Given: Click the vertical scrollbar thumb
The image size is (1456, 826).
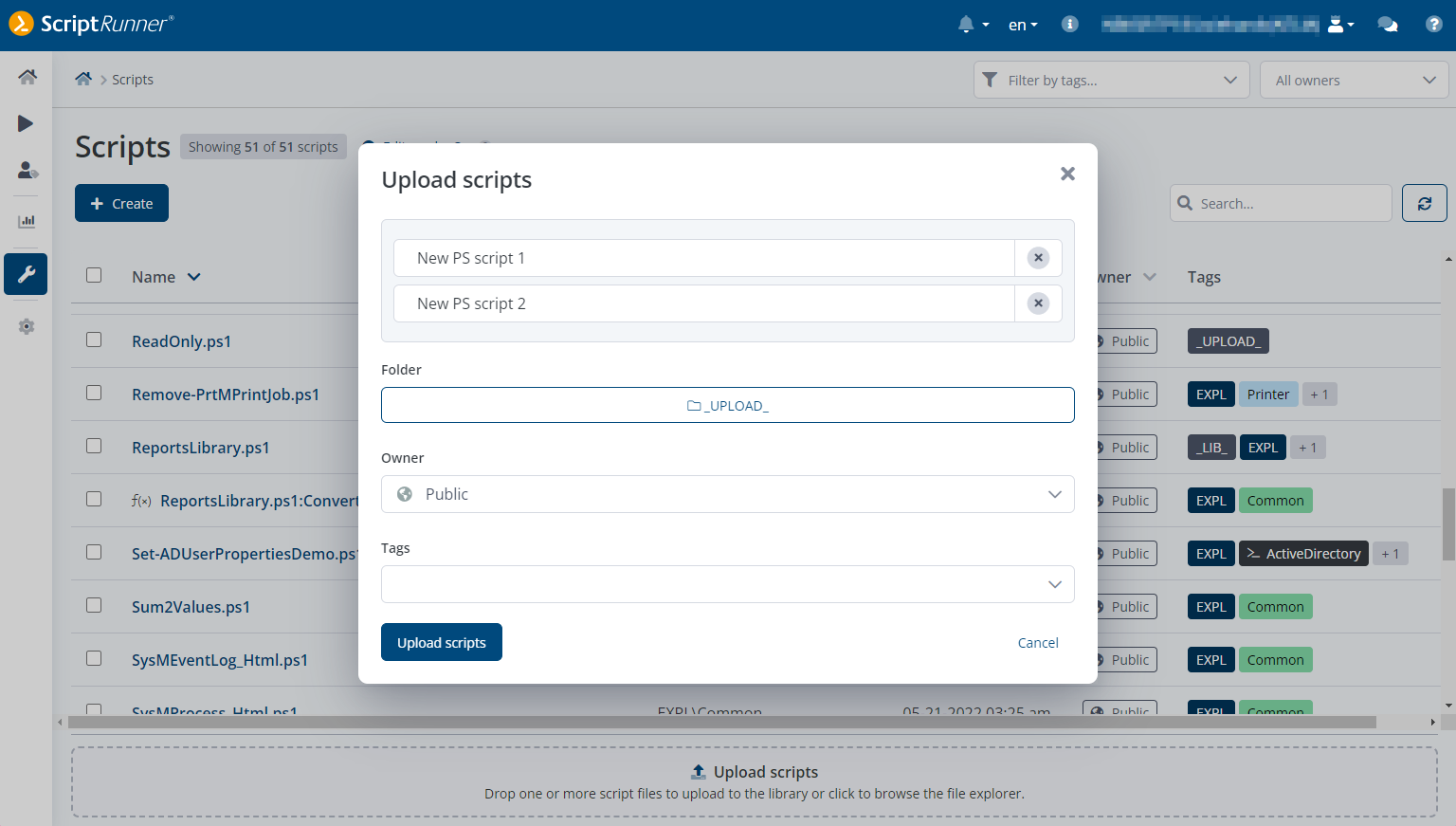Looking at the screenshot, I should point(1448,523).
